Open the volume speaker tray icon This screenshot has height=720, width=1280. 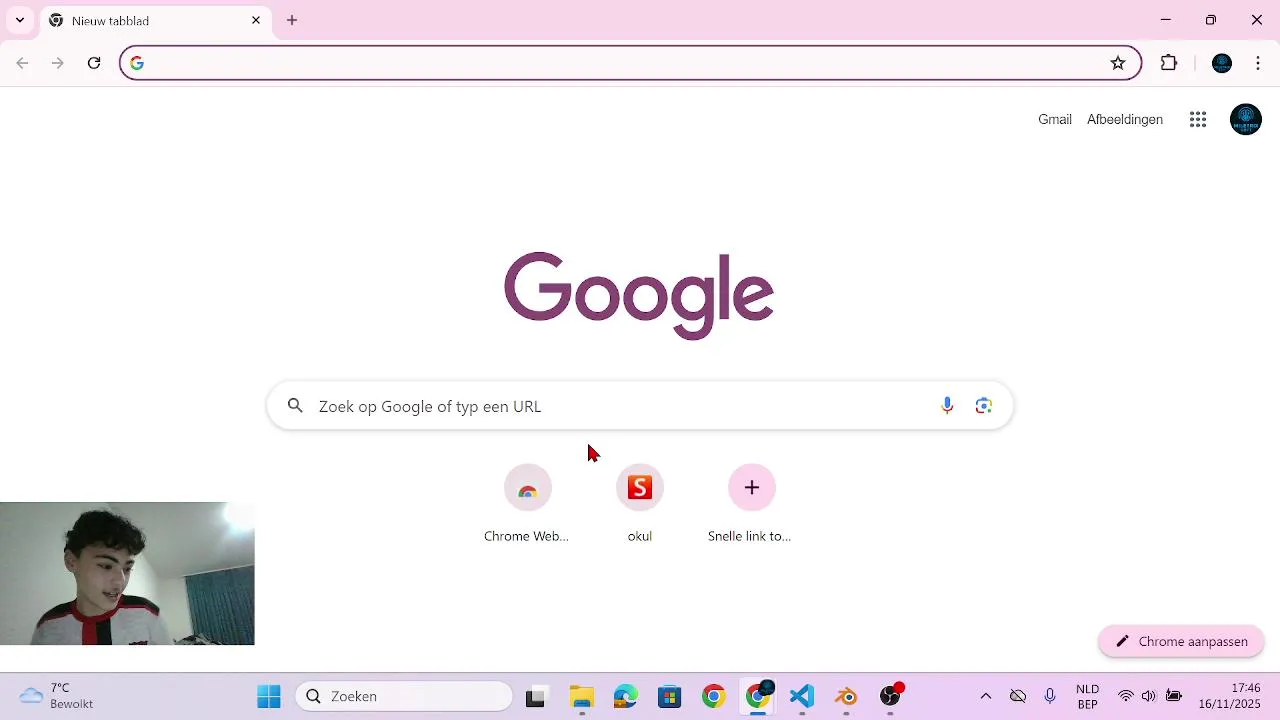pyautogui.click(x=1149, y=696)
